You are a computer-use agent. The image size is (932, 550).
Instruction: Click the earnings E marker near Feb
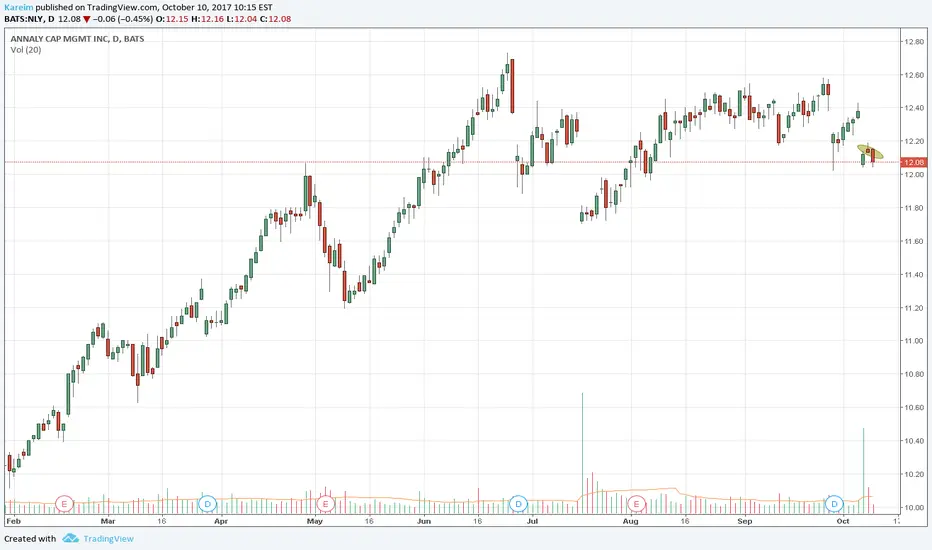pyautogui.click(x=64, y=504)
